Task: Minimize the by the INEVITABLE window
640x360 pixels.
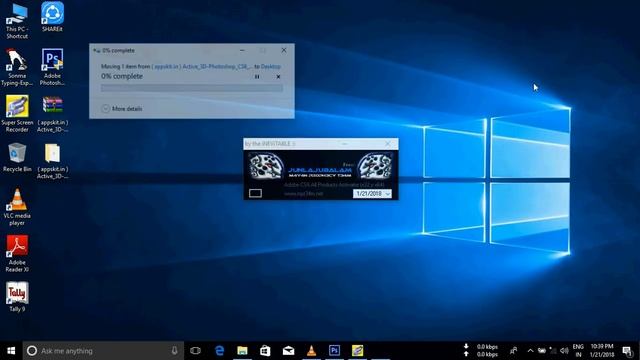Action: 344,144
